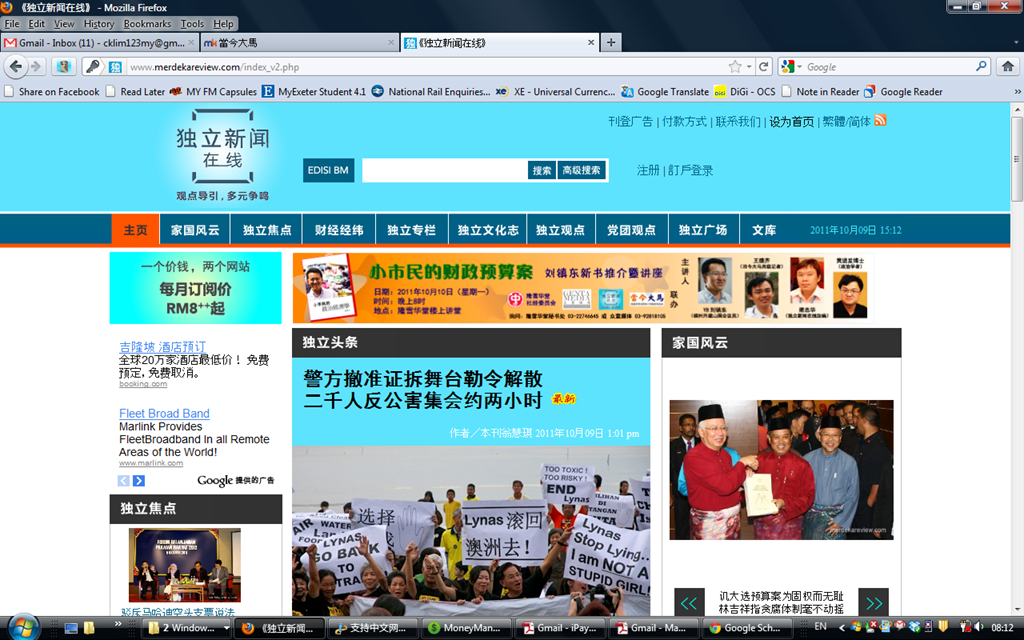
Task: Show the previous Google ad with left arrow
Action: point(123,481)
